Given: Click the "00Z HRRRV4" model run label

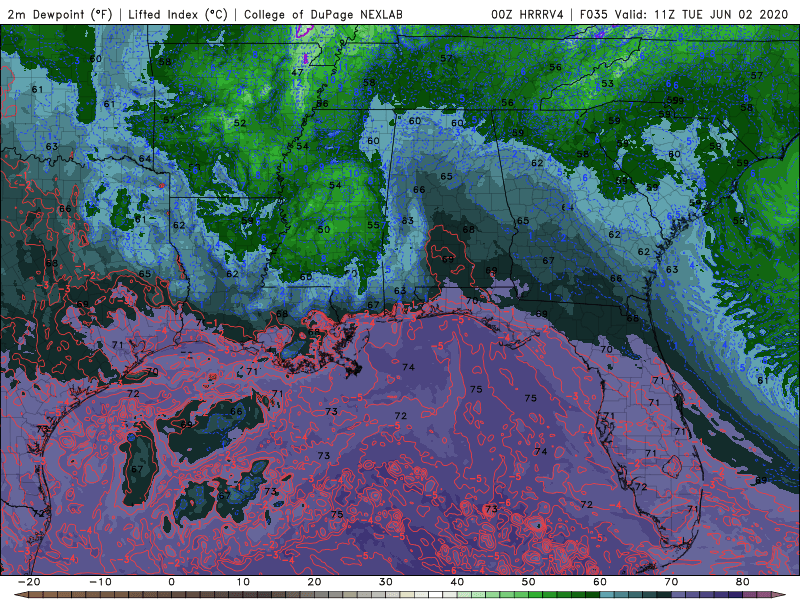Looking at the screenshot, I should click(x=527, y=14).
